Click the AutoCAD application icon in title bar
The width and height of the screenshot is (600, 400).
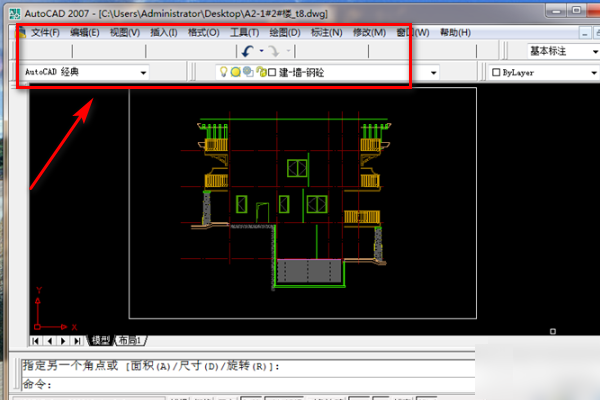click(15, 14)
